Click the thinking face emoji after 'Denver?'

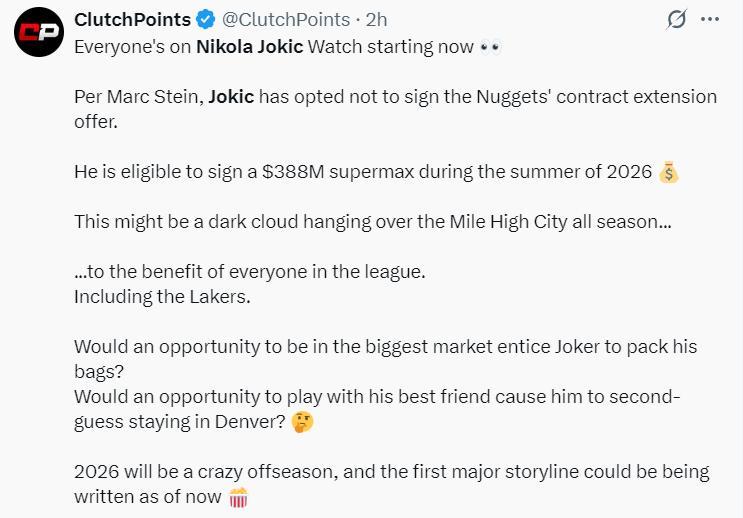[x=301, y=421]
